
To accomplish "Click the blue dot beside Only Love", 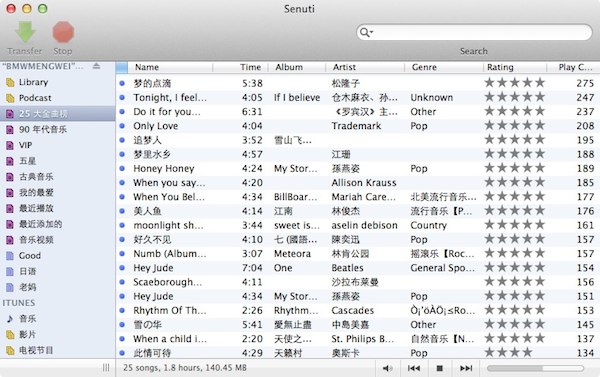I will [122, 126].
